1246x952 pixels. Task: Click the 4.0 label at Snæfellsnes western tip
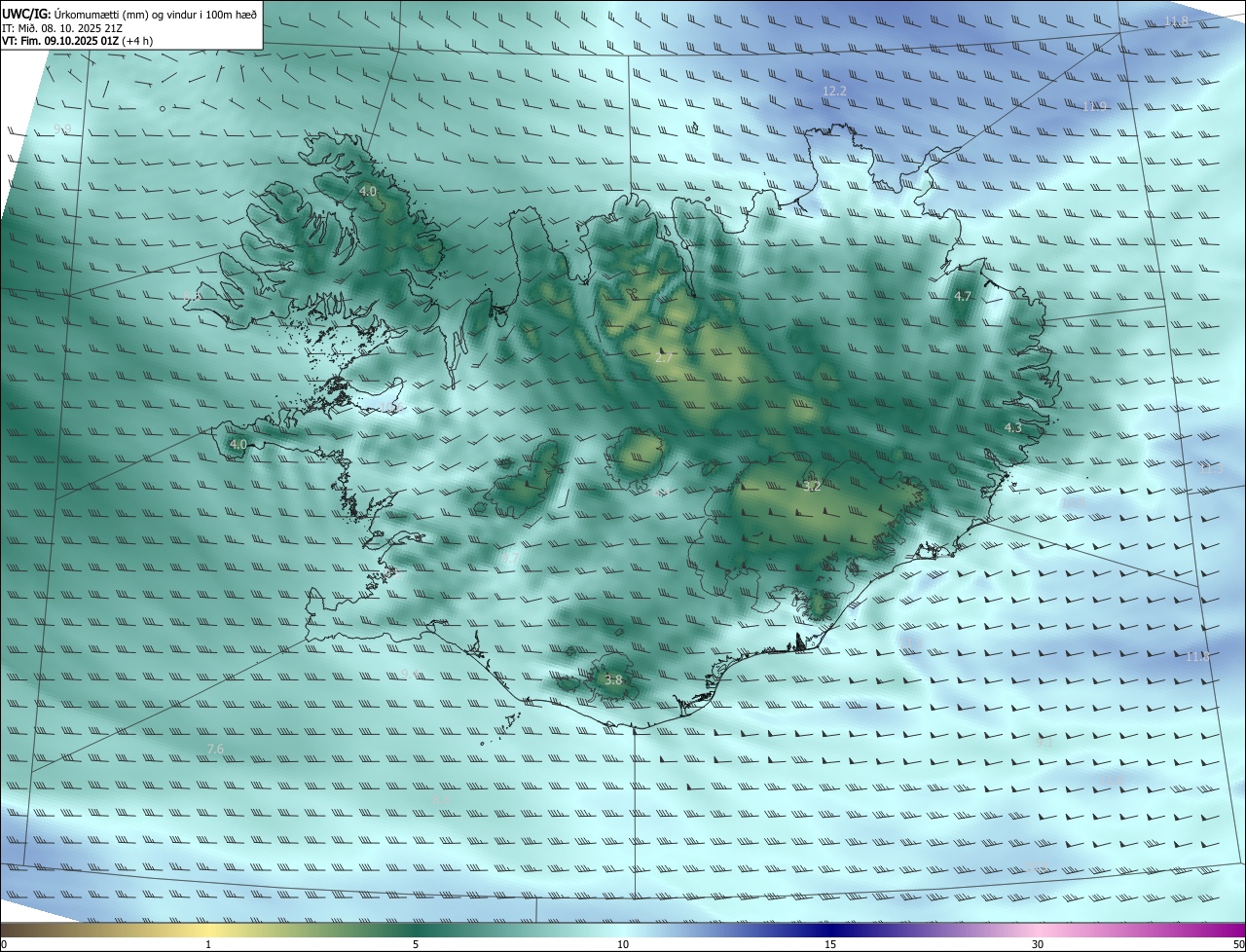238,444
